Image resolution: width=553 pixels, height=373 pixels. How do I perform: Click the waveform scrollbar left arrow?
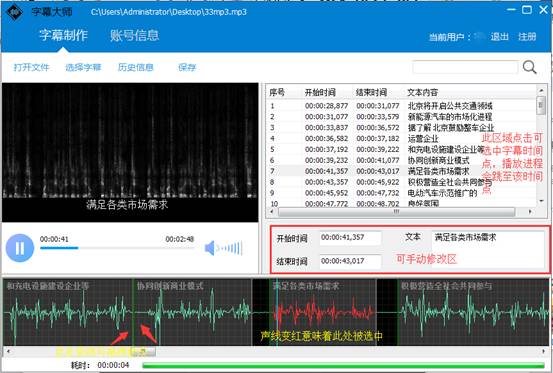tap(8, 351)
